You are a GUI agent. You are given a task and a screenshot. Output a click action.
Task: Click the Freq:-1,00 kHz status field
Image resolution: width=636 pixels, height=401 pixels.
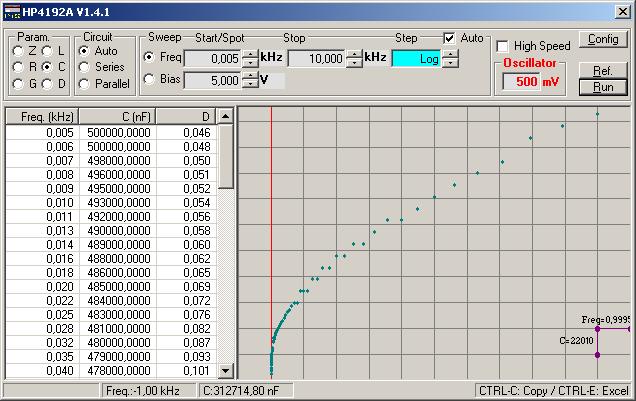coord(148,391)
